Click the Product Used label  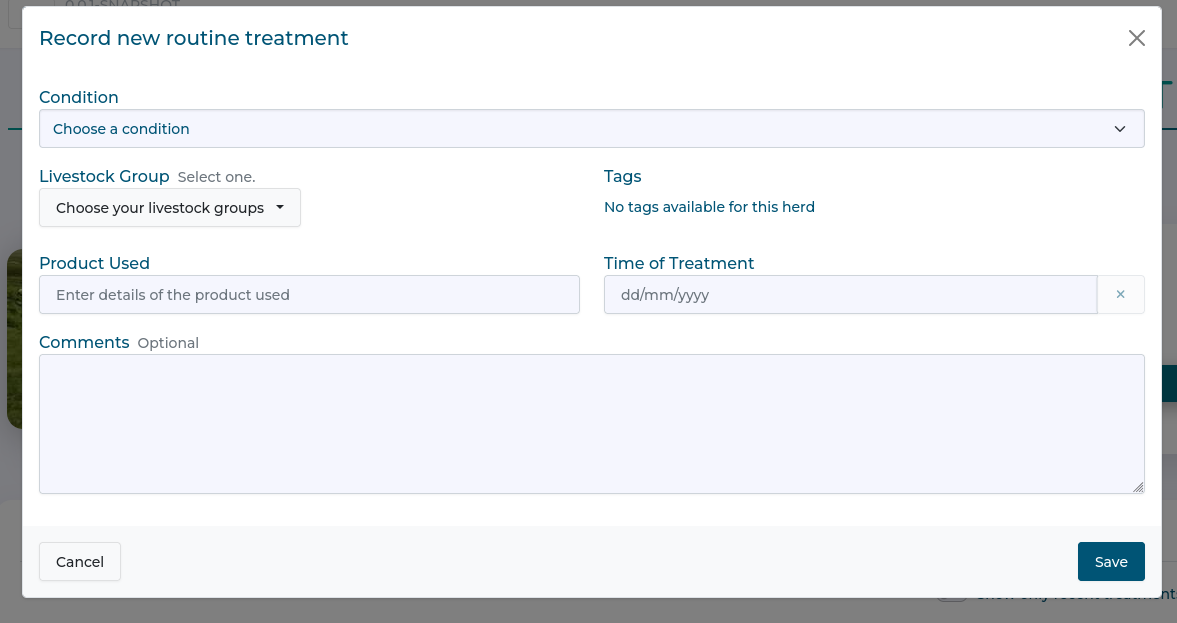pos(94,263)
